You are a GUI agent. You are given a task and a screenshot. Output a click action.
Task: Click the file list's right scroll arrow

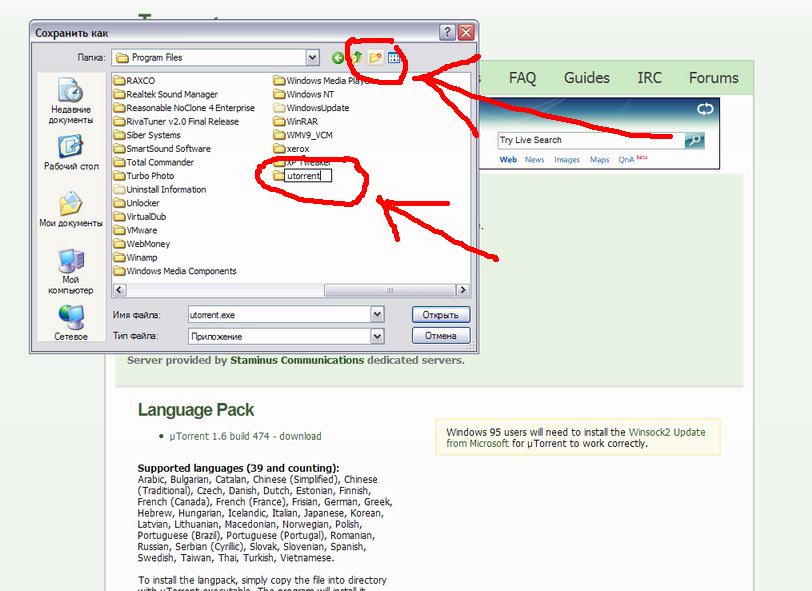point(462,290)
